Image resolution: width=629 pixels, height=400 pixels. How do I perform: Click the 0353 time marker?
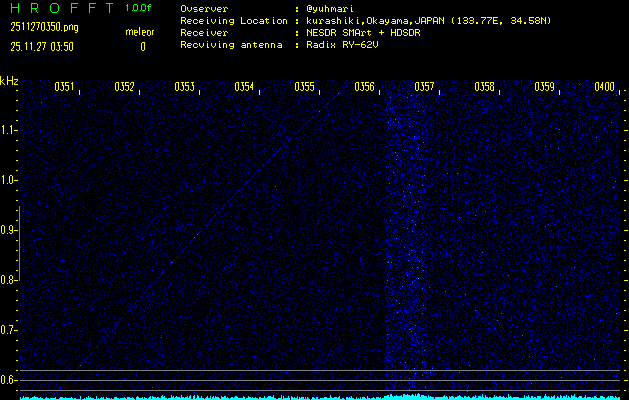(x=184, y=87)
